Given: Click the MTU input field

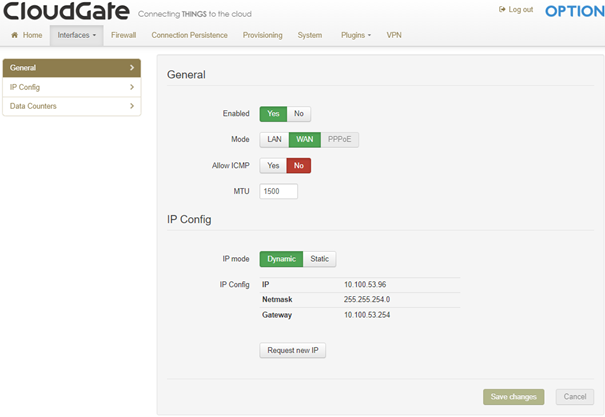Looking at the screenshot, I should pyautogui.click(x=278, y=191).
